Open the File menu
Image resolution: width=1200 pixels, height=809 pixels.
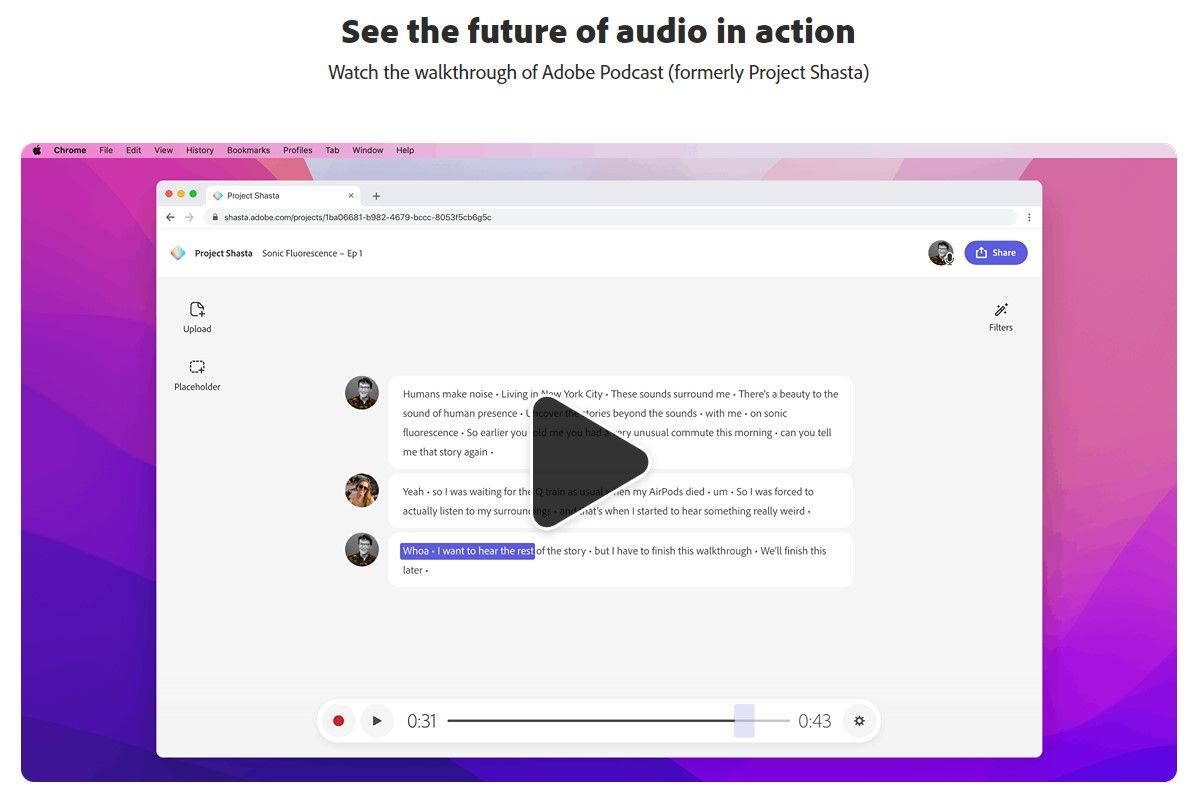[106, 150]
